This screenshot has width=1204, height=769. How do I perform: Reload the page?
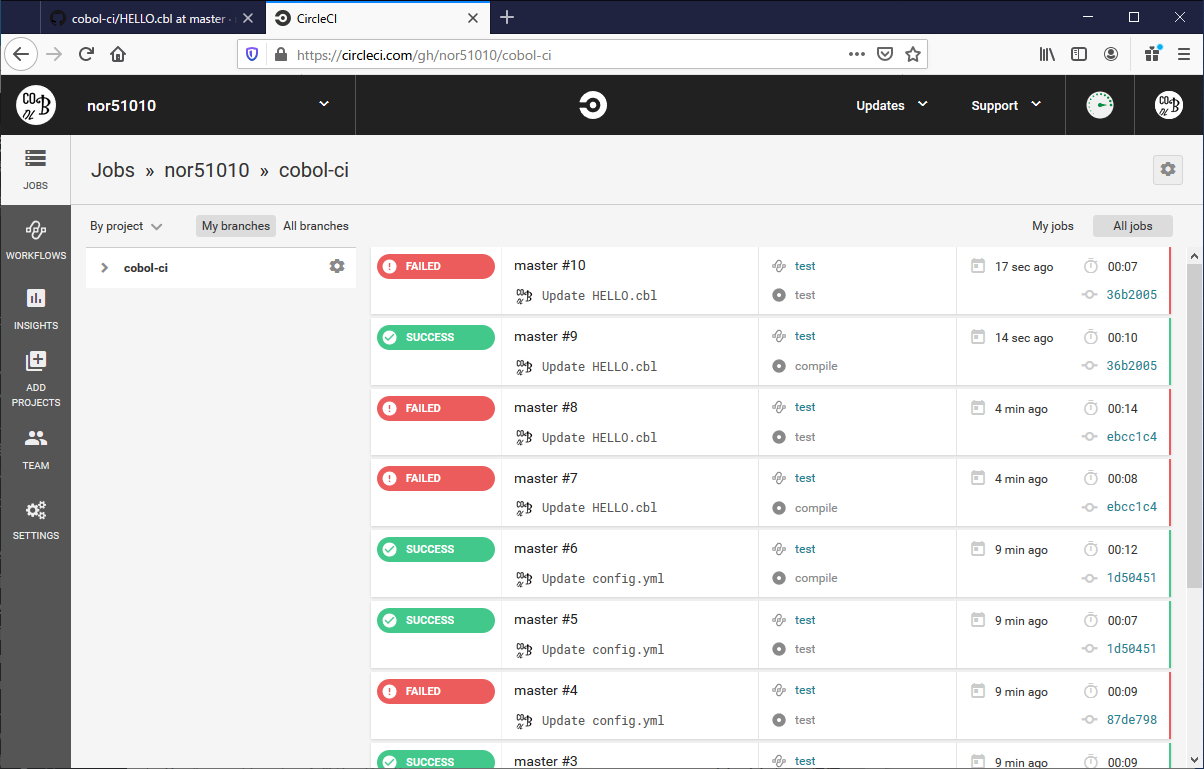[x=87, y=54]
